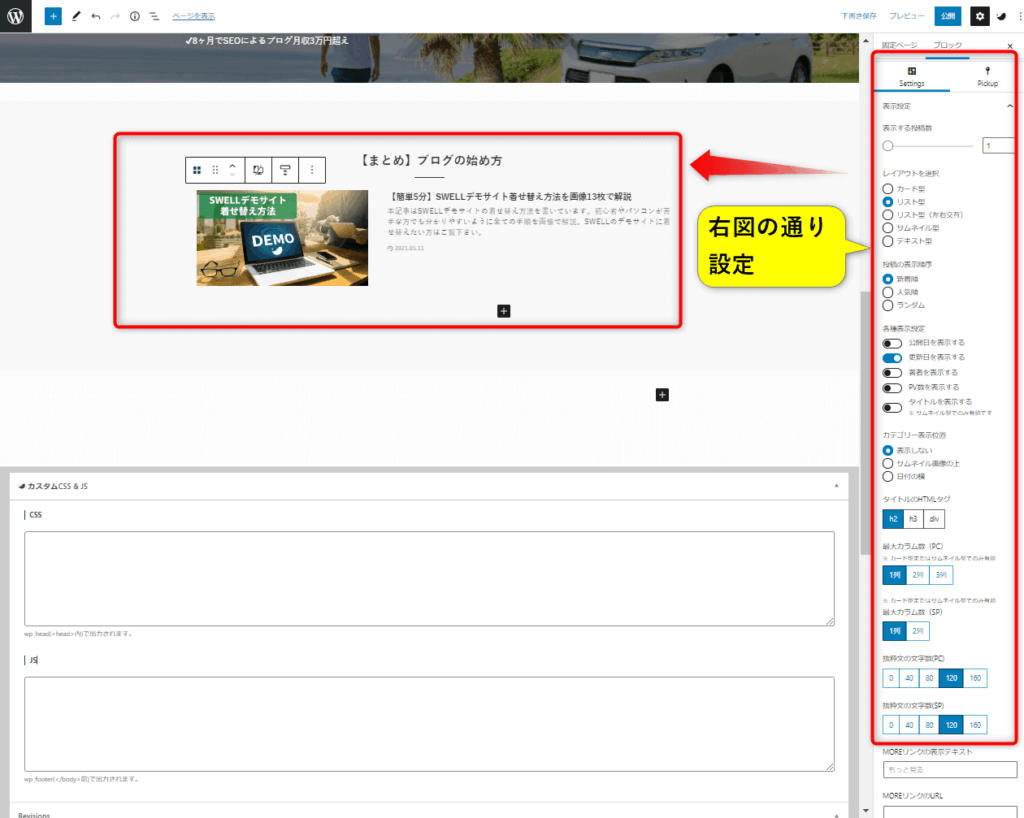Open the Pickup tab label
The width and height of the screenshot is (1024, 818).
tap(987, 84)
